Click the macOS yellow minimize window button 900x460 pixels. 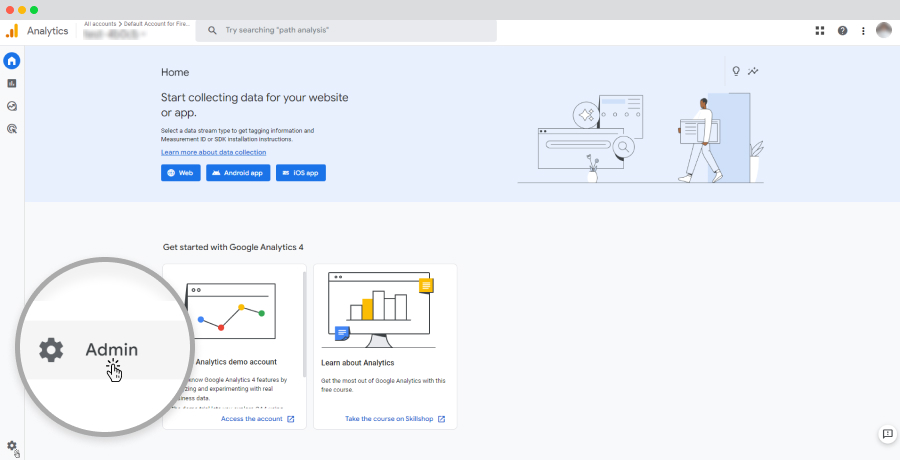coord(22,10)
